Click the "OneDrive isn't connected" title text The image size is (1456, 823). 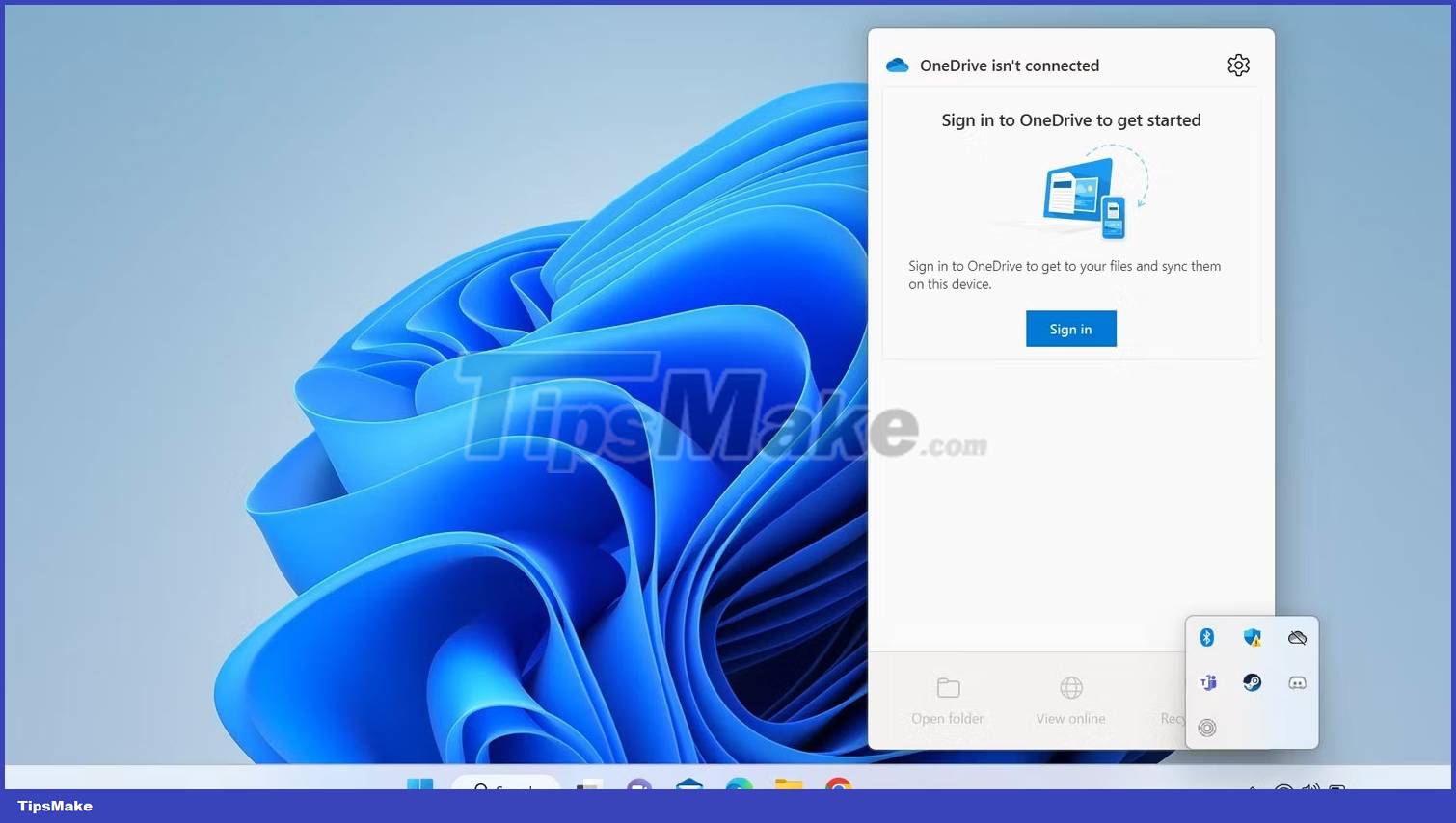point(1009,66)
